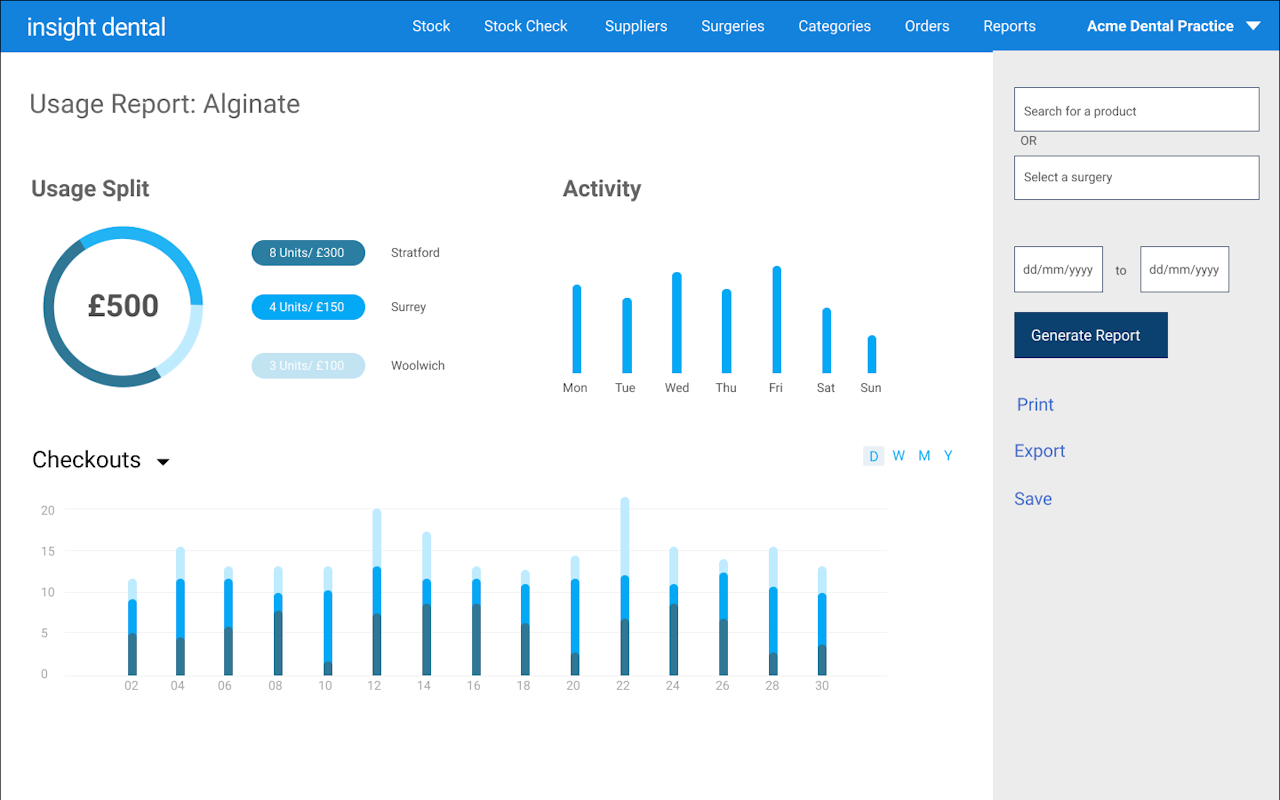The image size is (1280, 800).
Task: Click the Search for a product field
Action: tap(1136, 110)
